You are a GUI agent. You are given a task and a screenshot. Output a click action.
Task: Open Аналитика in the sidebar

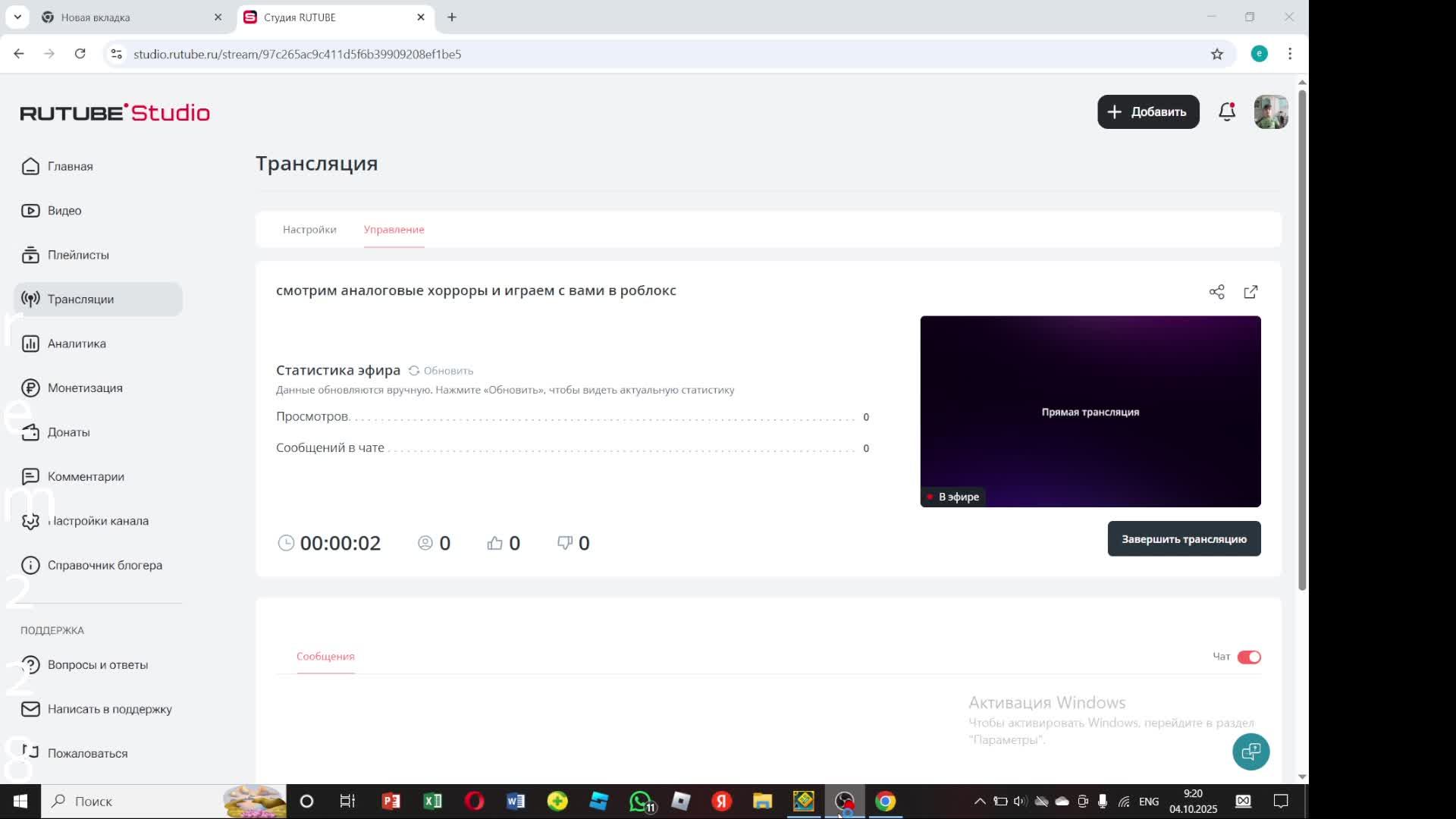(x=77, y=344)
